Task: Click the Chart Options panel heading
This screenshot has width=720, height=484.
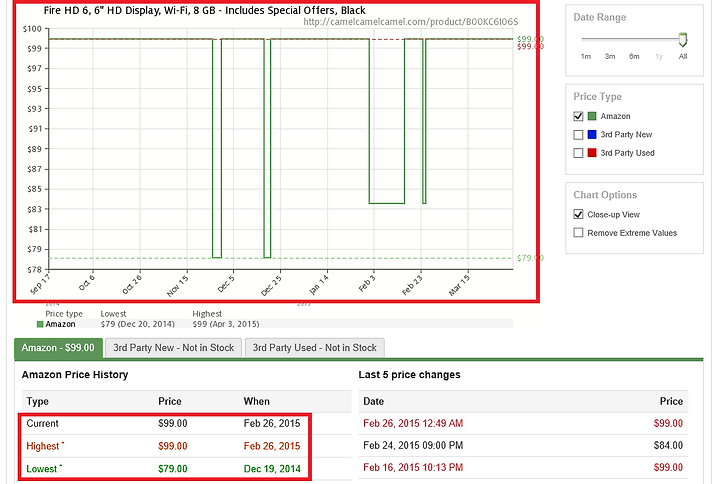Action: tap(605, 195)
